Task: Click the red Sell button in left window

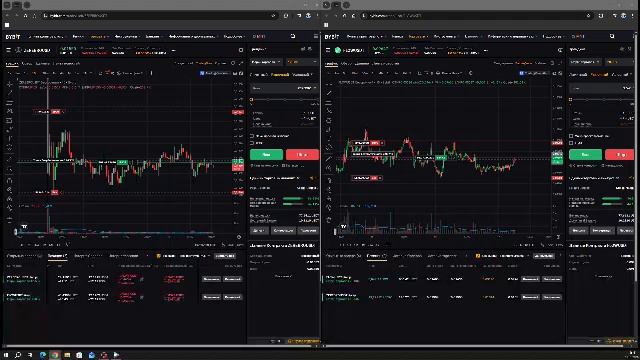Action: [x=302, y=155]
